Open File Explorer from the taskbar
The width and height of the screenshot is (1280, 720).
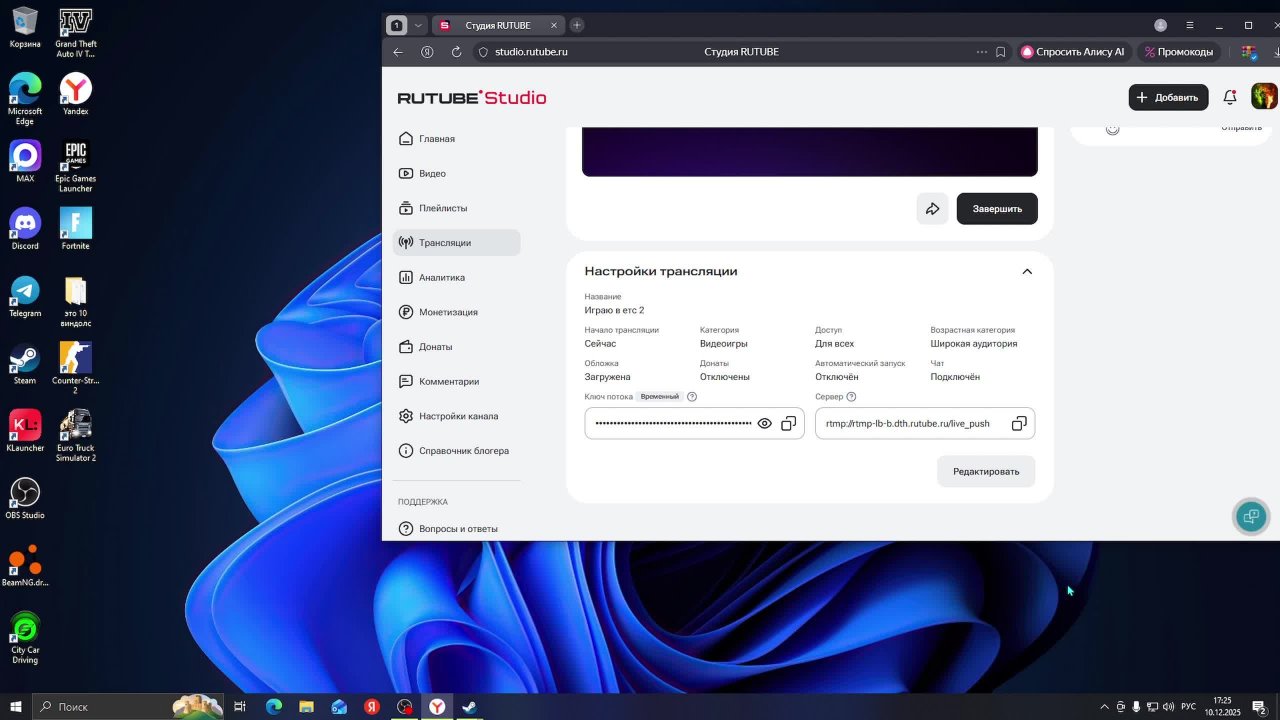tap(306, 707)
